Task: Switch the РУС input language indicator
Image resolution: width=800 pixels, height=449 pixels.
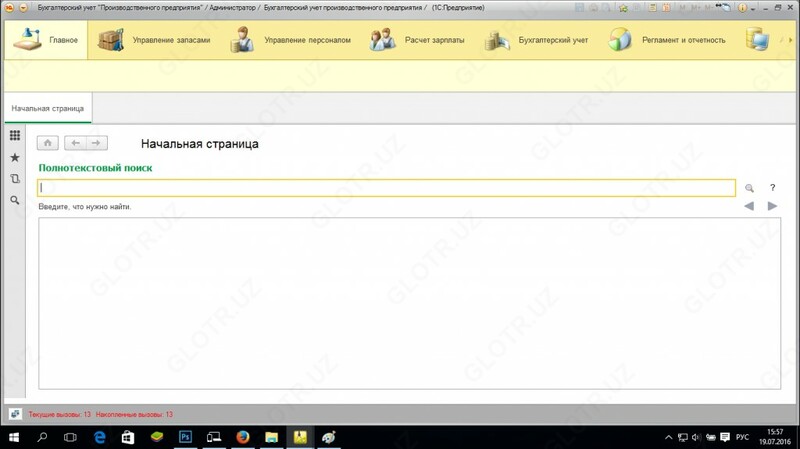Action: (x=742, y=437)
